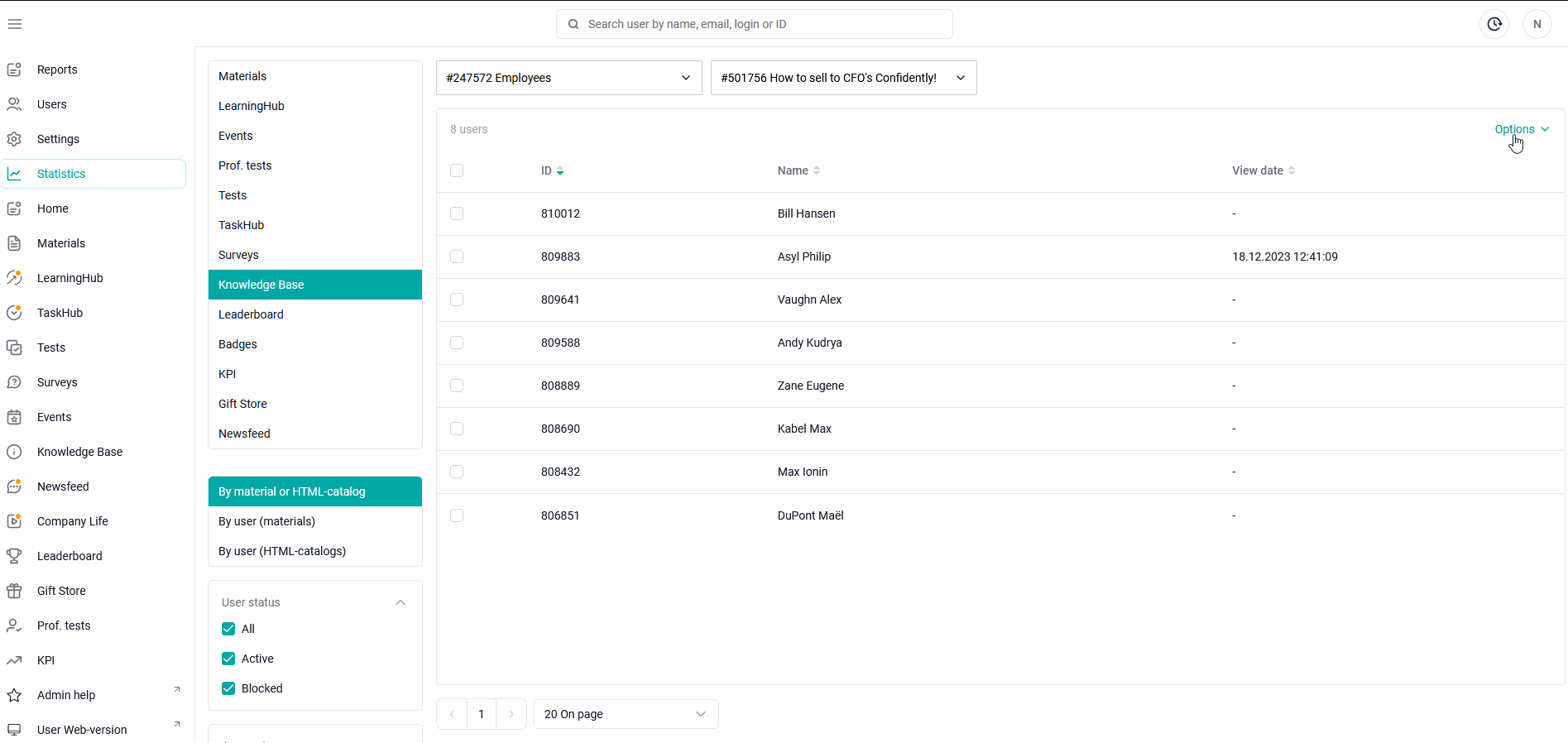The height and width of the screenshot is (743, 1568).
Task: Open the #247572 Employees dropdown
Action: [569, 78]
